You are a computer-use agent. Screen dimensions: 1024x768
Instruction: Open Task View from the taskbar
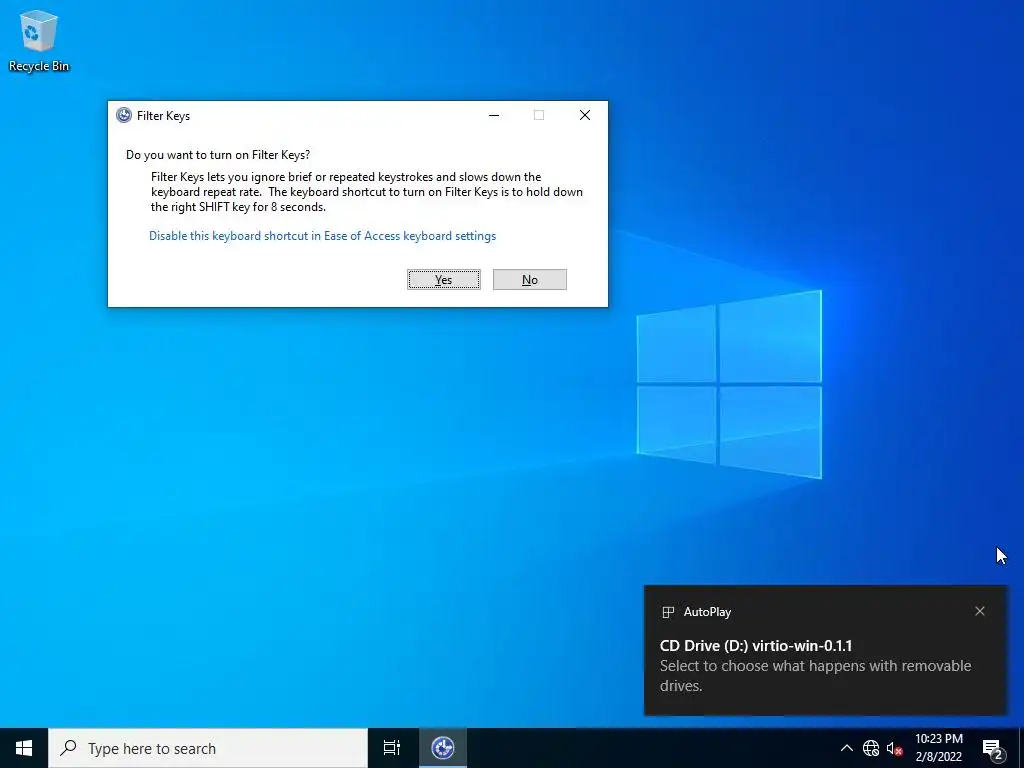[392, 748]
